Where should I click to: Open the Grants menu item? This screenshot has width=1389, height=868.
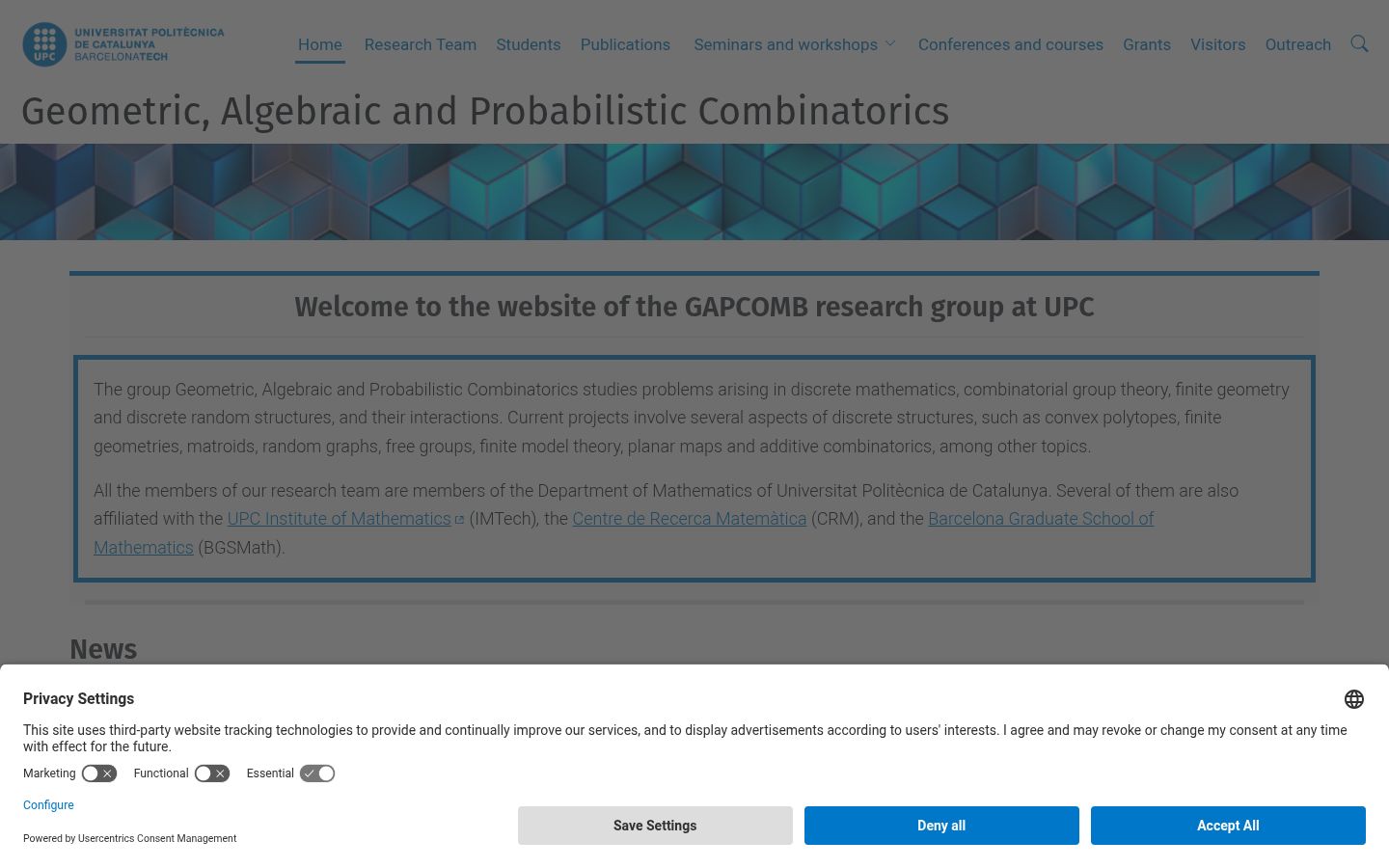click(x=1147, y=44)
